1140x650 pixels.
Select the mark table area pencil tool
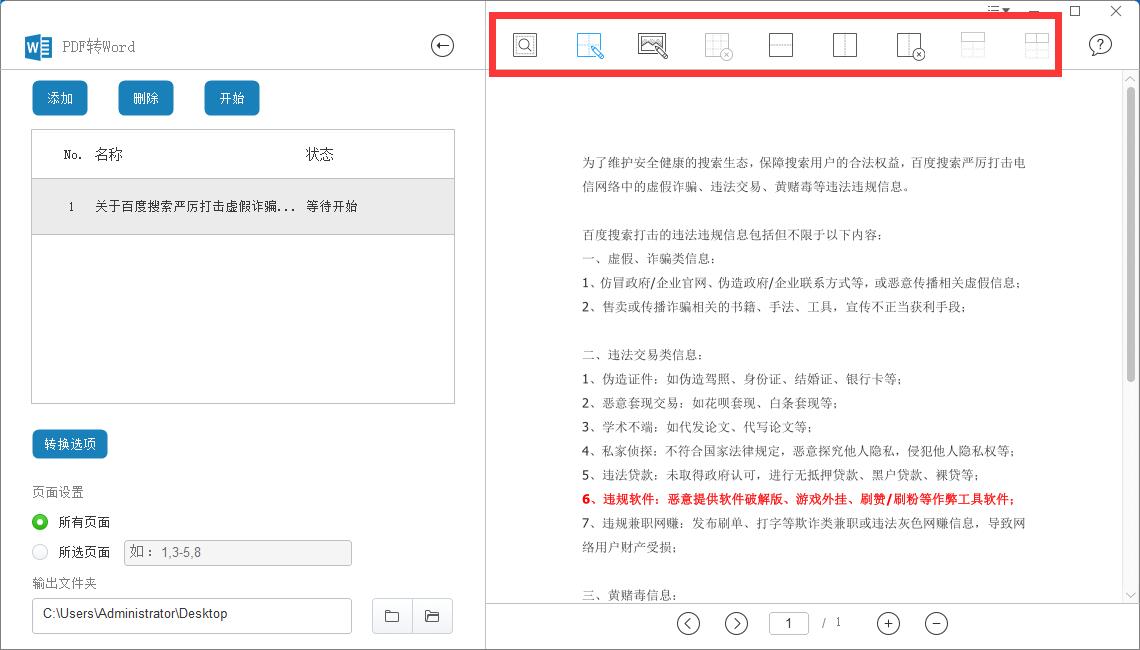click(x=589, y=45)
